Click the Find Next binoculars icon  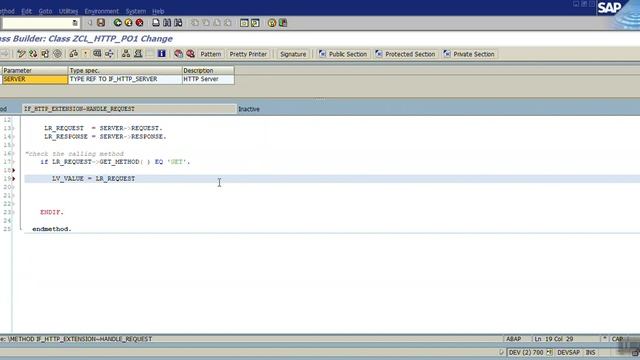178,23
